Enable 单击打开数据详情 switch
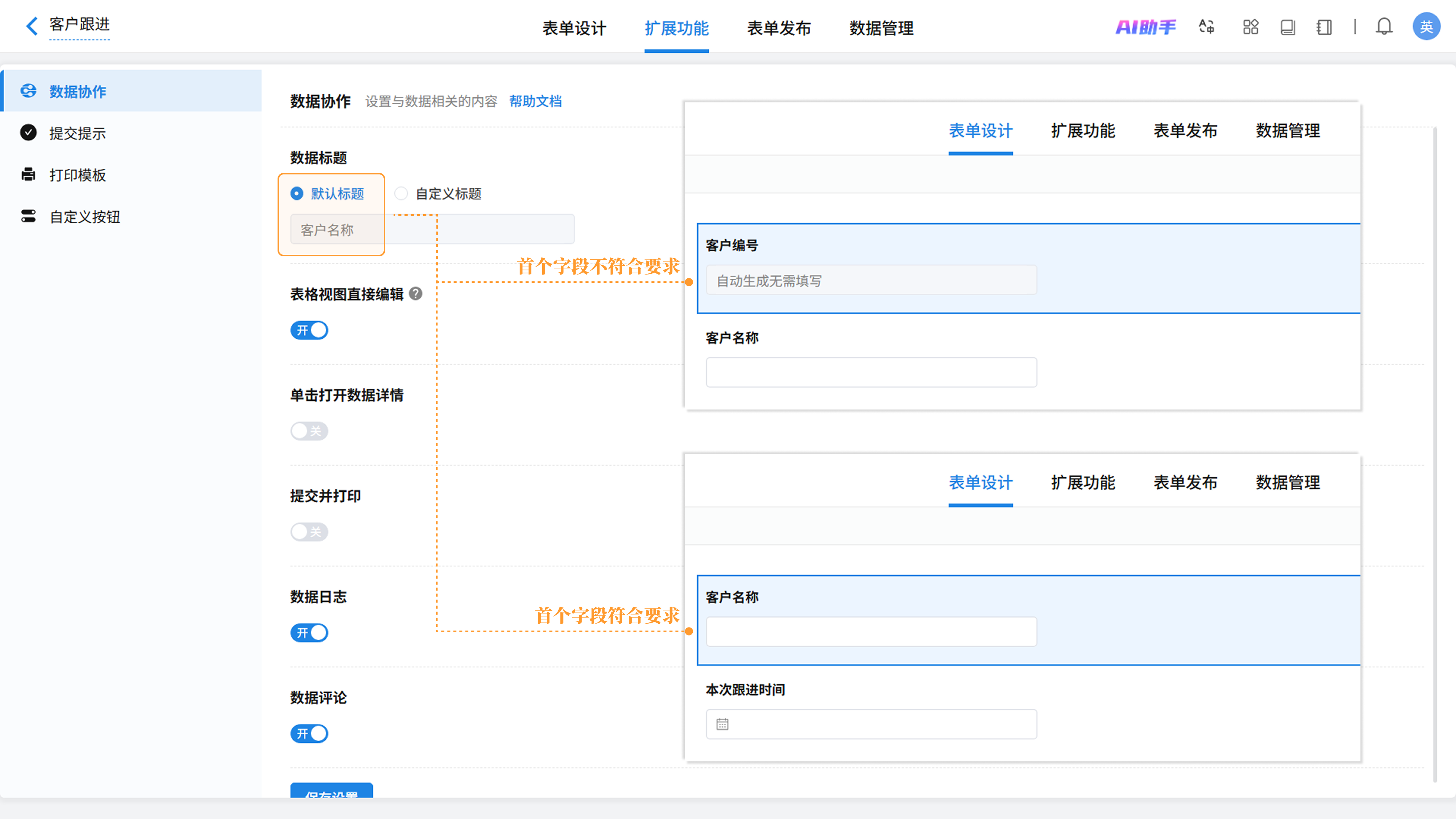This screenshot has height=819, width=1456. click(309, 431)
